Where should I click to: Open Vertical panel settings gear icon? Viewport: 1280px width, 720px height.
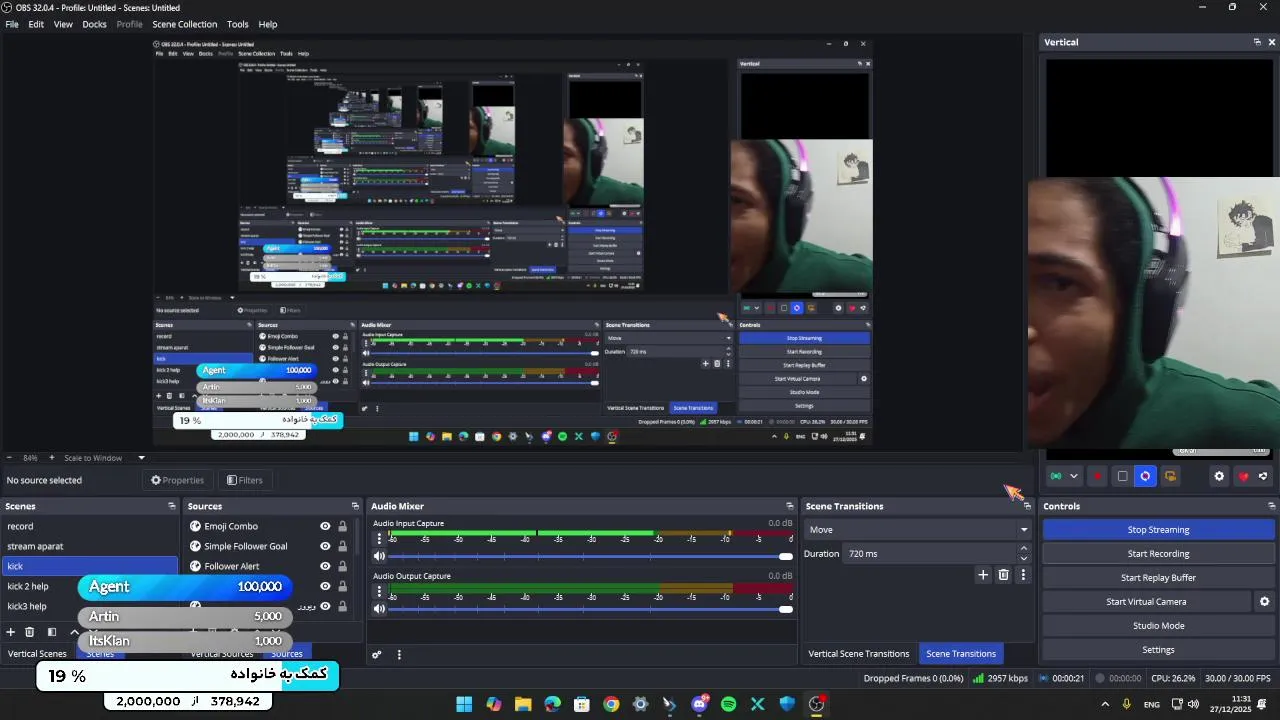[1219, 476]
